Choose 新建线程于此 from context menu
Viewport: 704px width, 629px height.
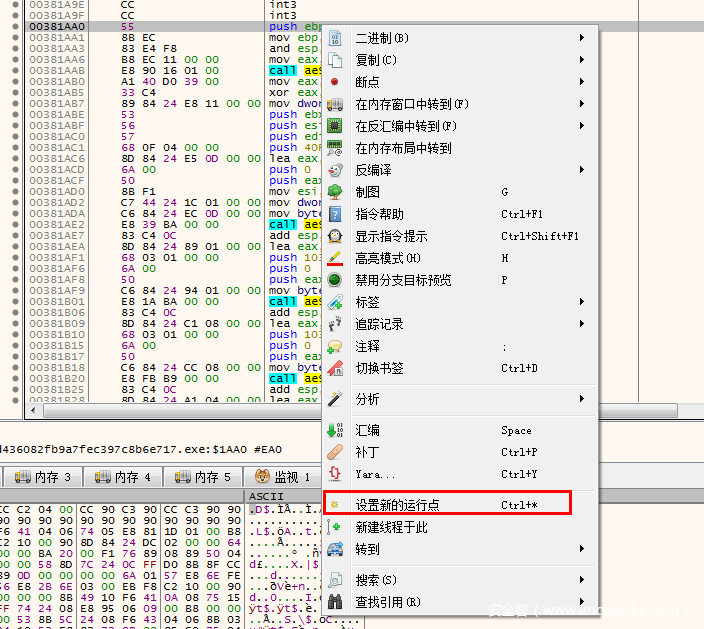point(391,527)
